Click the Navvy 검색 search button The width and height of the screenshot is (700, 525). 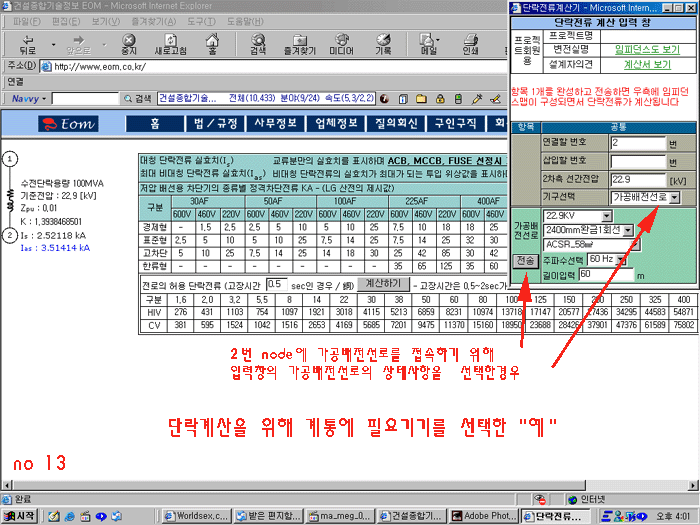pos(138,99)
